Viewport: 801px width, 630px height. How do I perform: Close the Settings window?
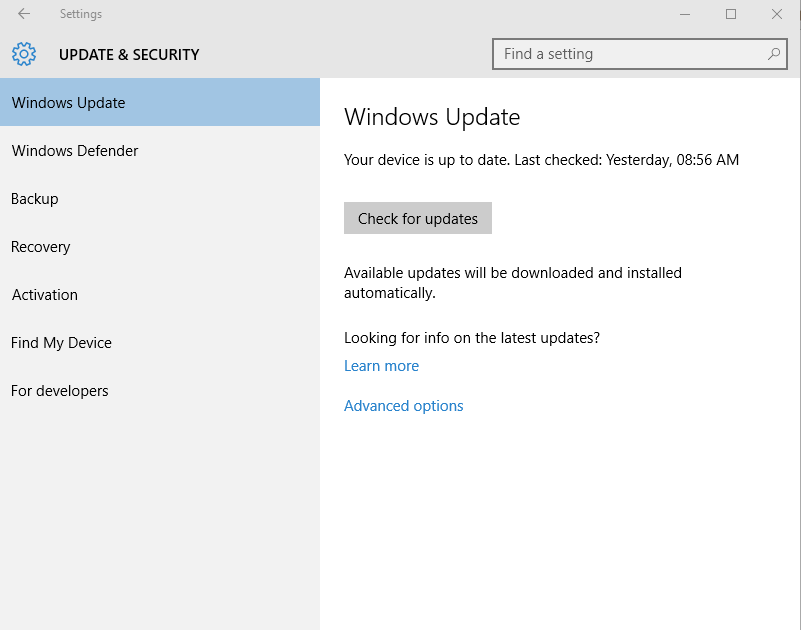coord(777,14)
